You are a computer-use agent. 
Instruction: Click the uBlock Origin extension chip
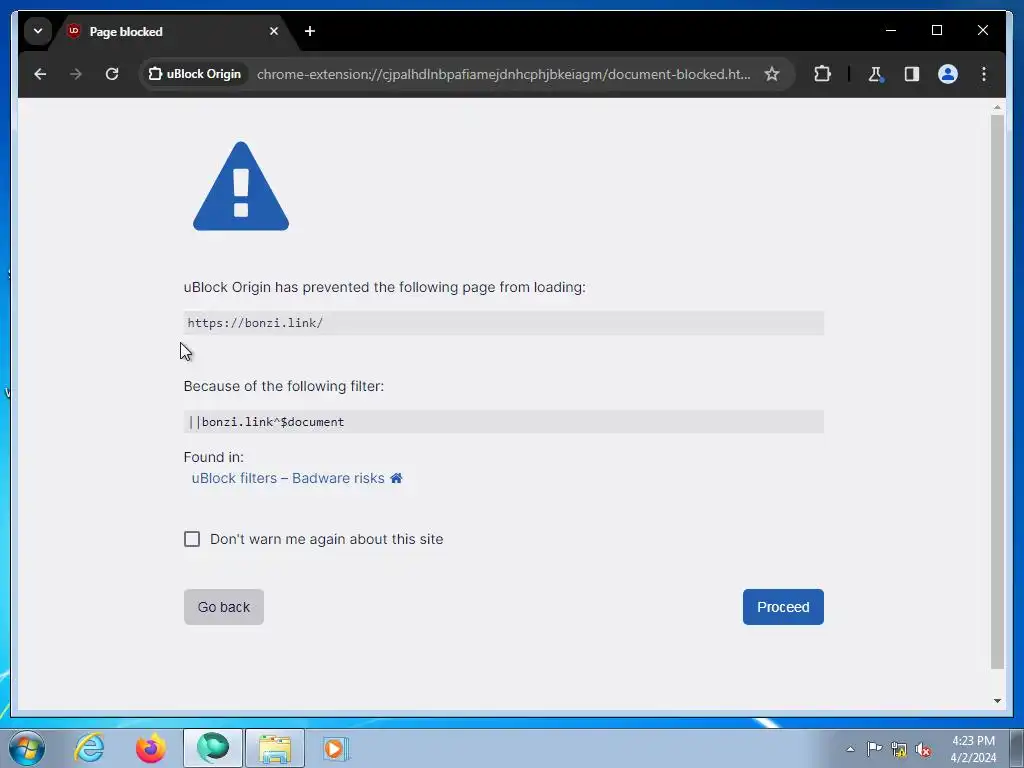195,74
